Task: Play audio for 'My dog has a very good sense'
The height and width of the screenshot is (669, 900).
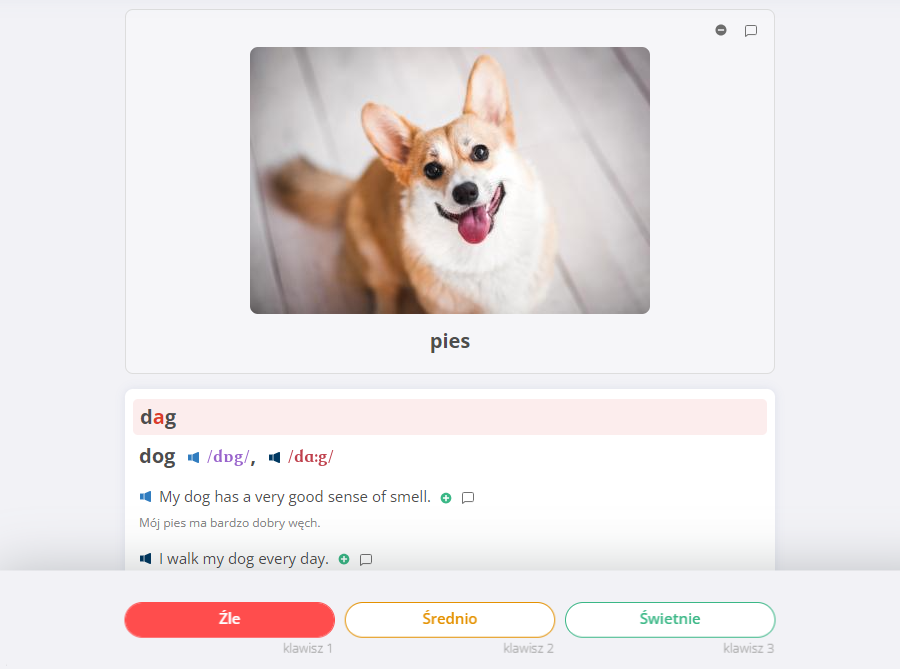Action: pos(145,496)
